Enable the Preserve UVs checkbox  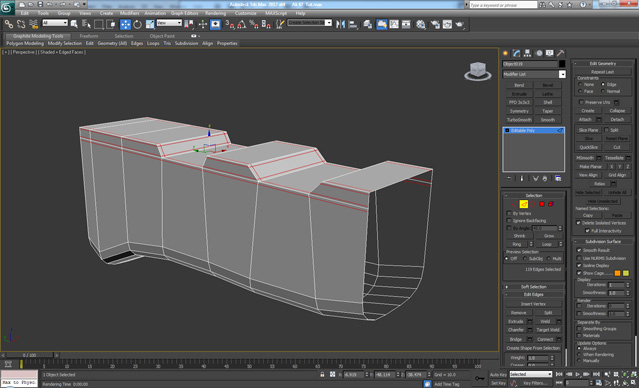582,102
